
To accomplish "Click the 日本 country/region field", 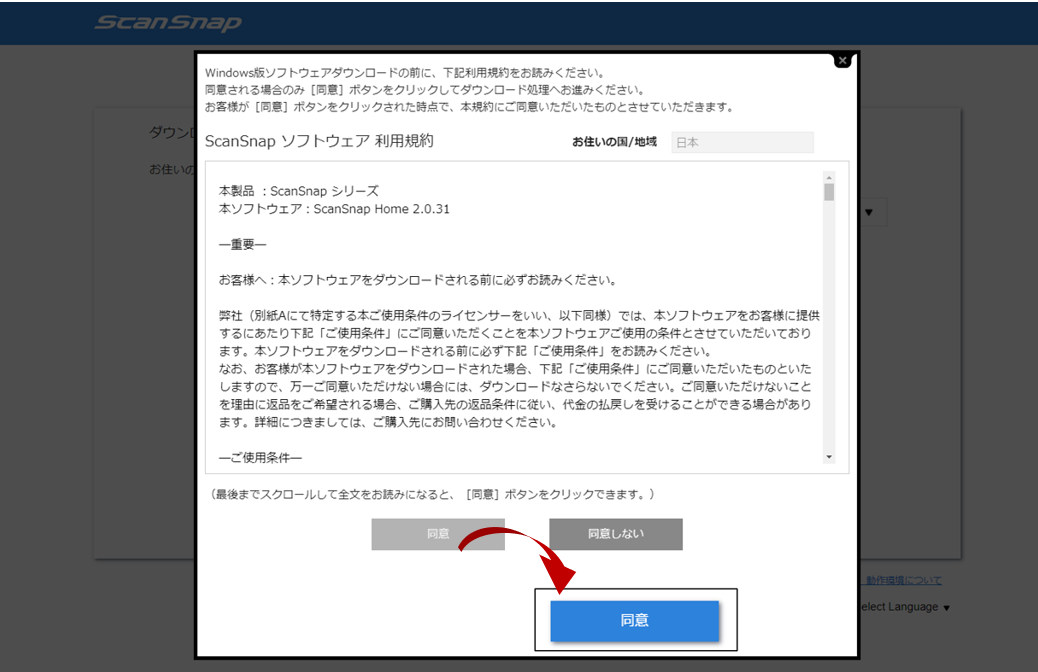I will coord(742,142).
